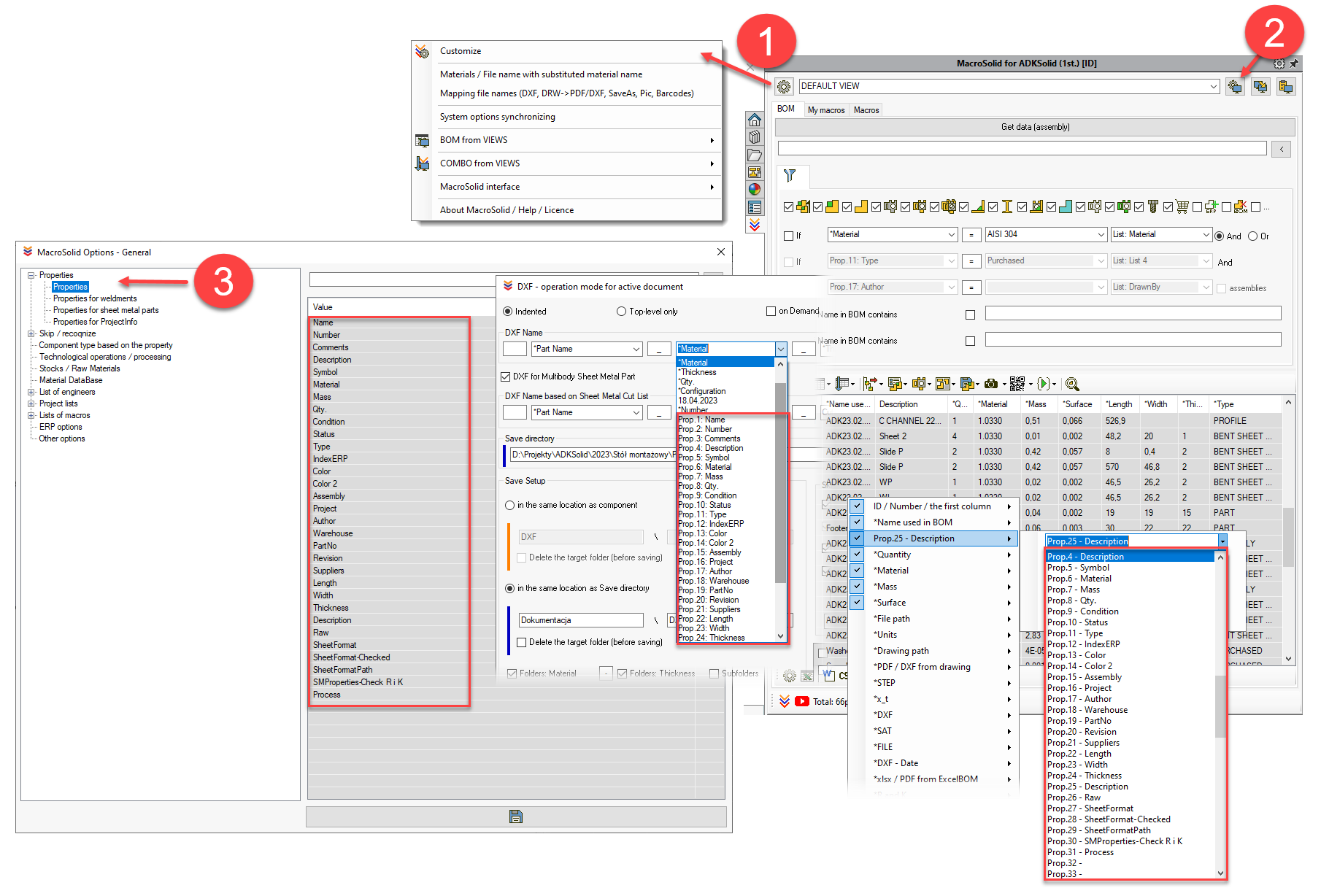
Task: Click the YouTube icon in status bar
Action: coord(802,701)
